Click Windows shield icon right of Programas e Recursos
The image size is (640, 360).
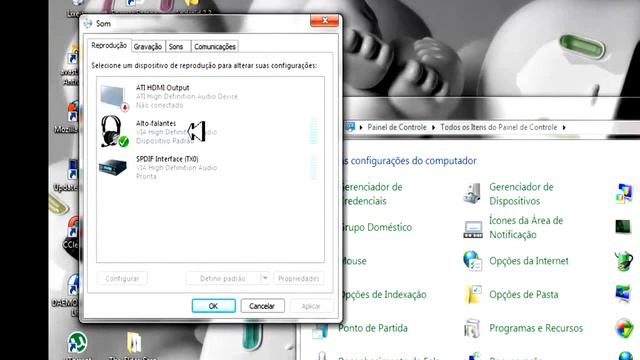624,328
